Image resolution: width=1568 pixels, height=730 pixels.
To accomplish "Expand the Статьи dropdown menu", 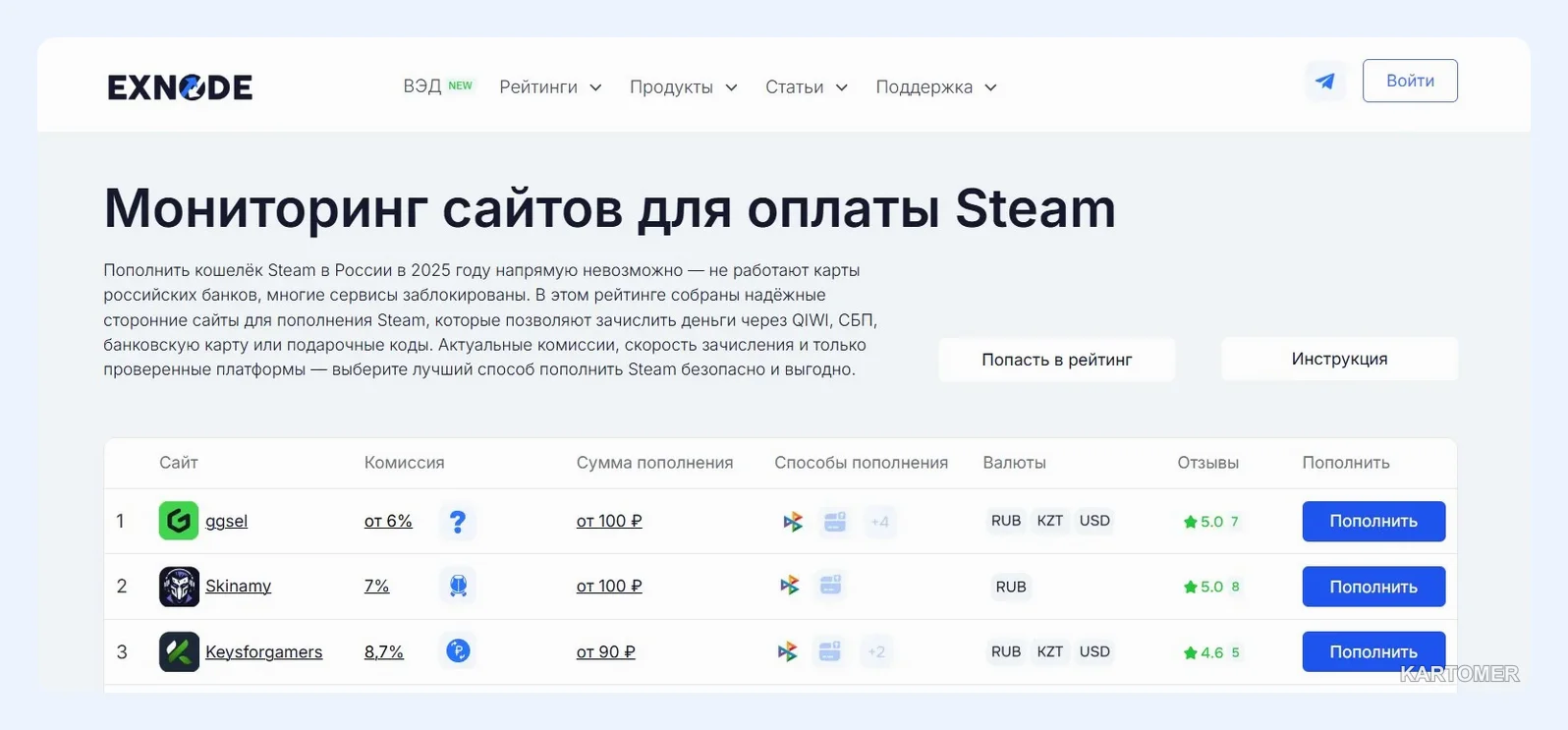I will (x=807, y=87).
